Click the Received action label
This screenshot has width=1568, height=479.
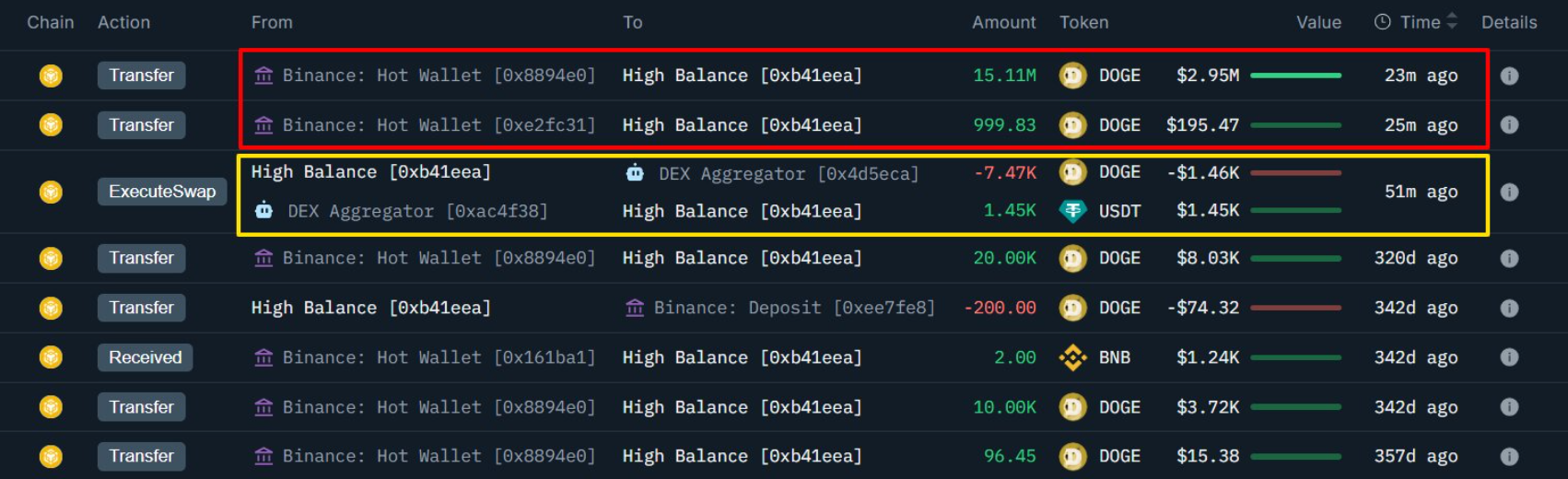point(145,357)
